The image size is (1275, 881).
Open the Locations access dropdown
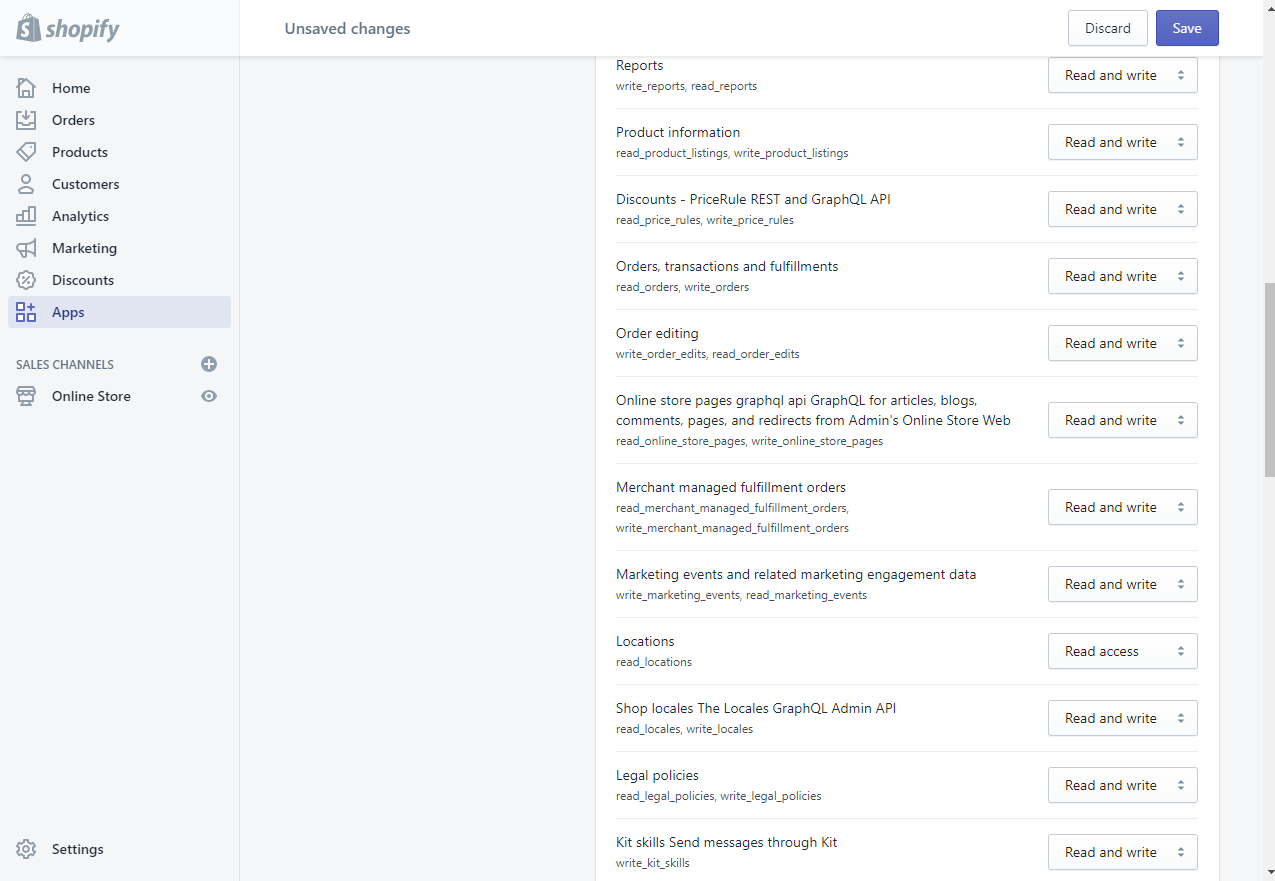tap(1122, 651)
